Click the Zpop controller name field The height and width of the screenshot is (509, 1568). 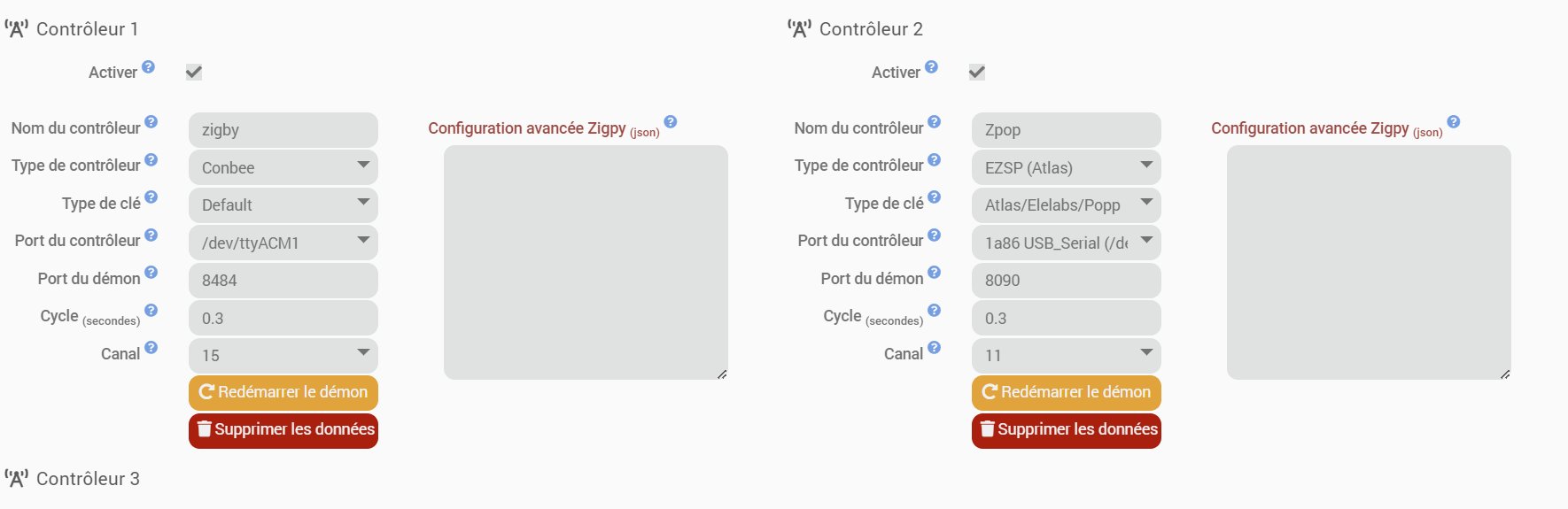[1067, 130]
